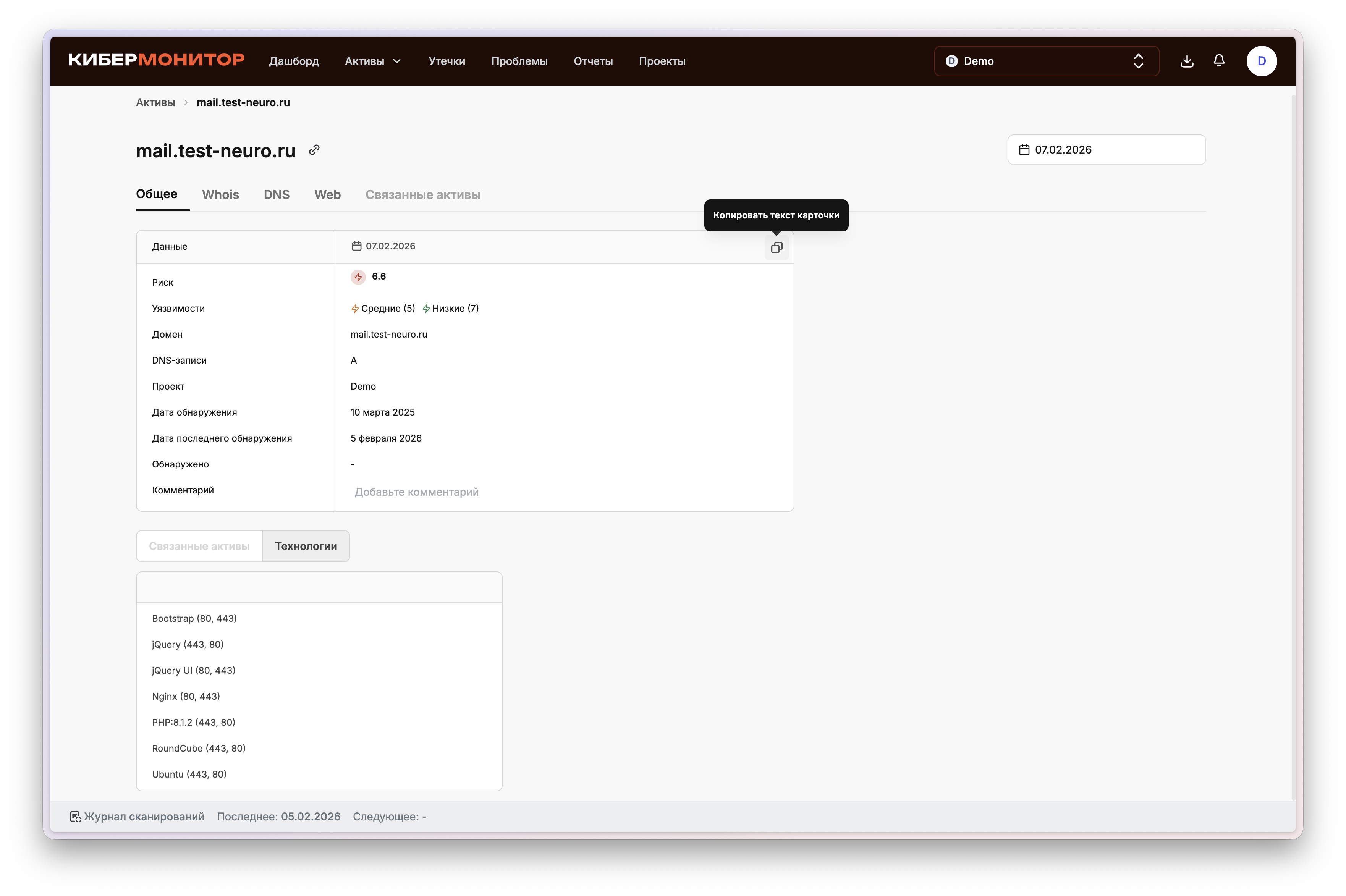Click the red risk lightning icon

pyautogui.click(x=358, y=277)
